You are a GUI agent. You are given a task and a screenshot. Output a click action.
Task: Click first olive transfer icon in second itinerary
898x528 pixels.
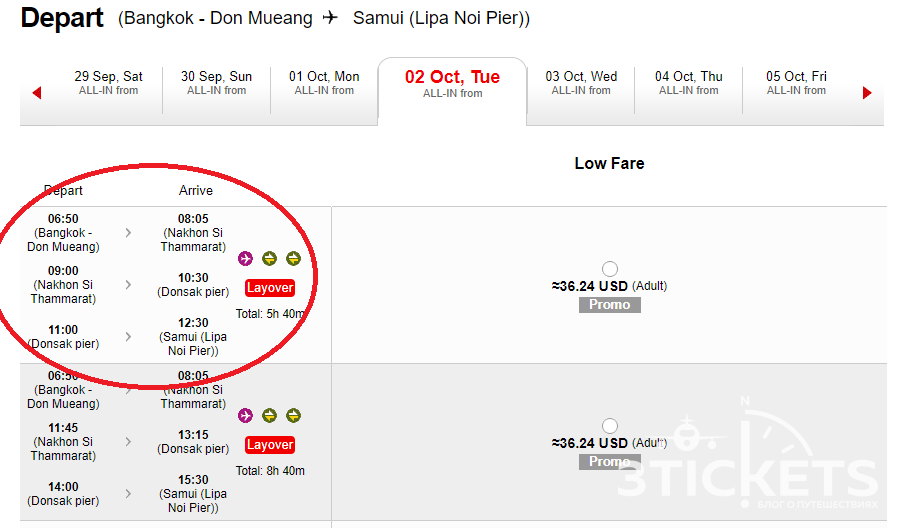[x=269, y=415]
